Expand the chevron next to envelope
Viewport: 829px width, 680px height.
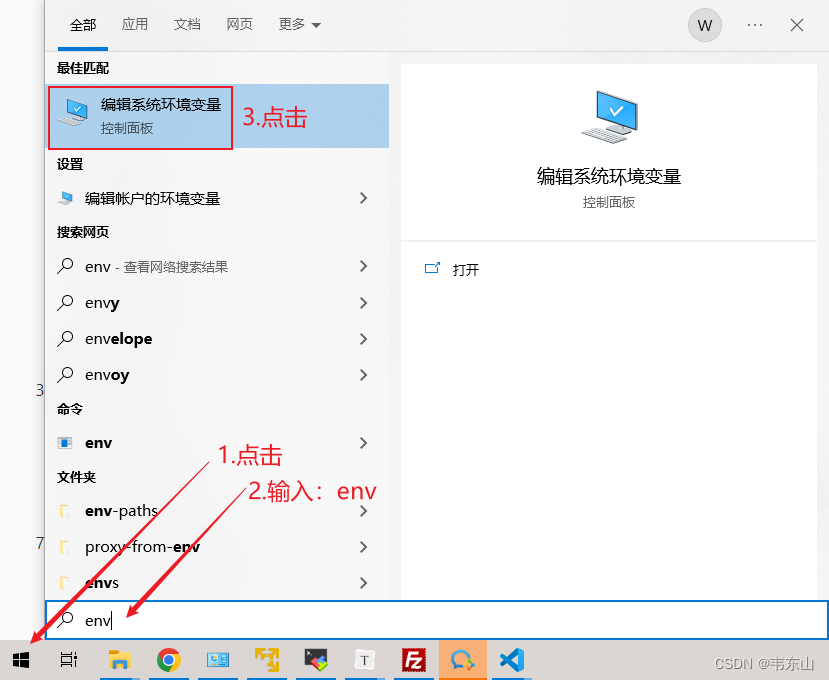(x=363, y=338)
